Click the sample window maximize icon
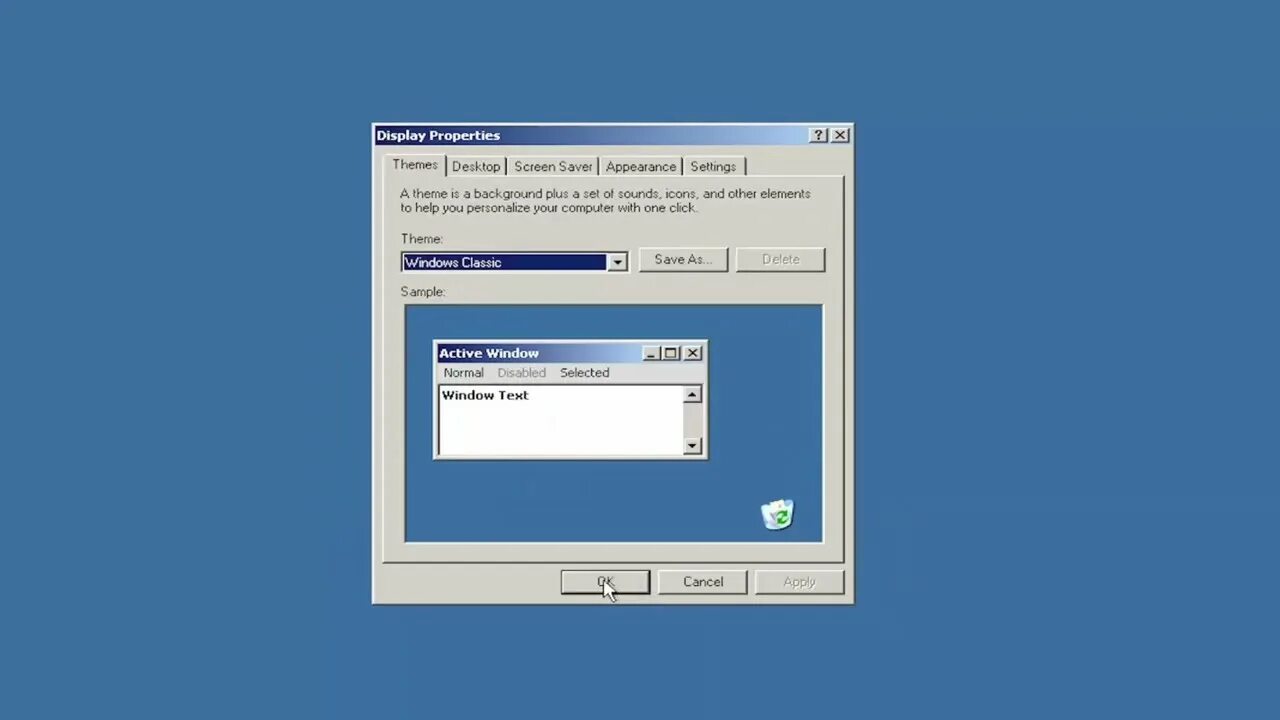Viewport: 1280px width, 720px height. click(670, 353)
